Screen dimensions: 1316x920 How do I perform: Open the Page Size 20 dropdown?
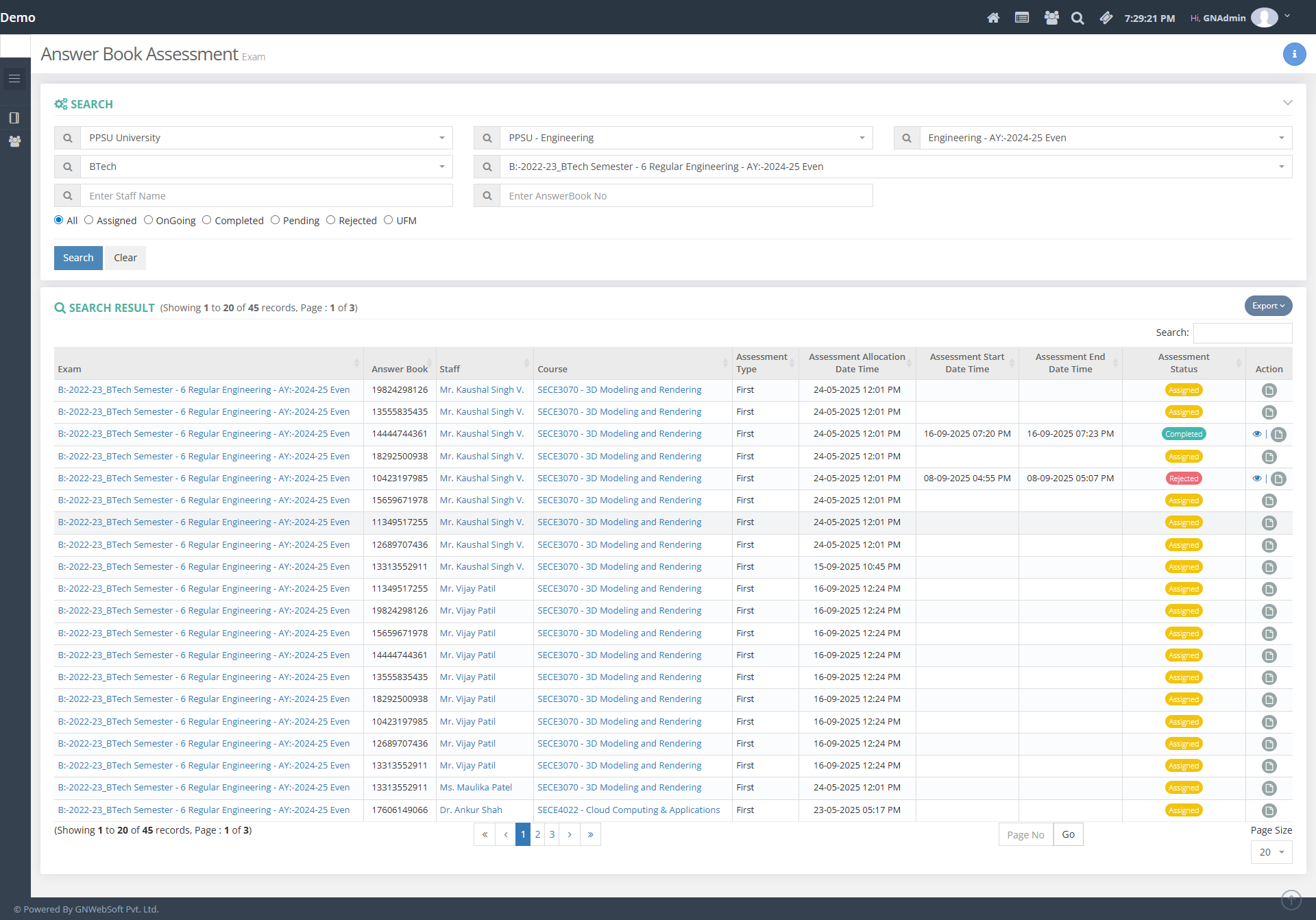tap(1271, 852)
